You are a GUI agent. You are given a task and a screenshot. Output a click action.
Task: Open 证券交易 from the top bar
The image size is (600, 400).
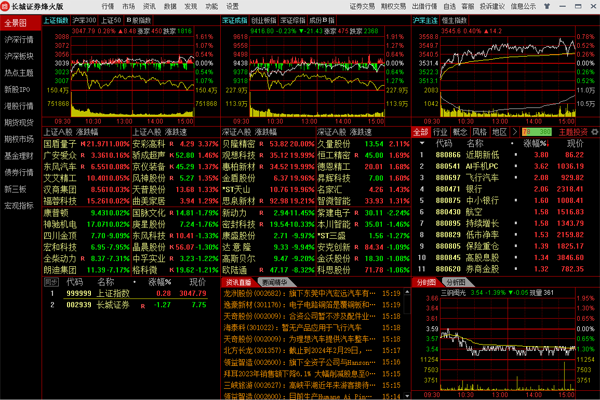[362, 7]
